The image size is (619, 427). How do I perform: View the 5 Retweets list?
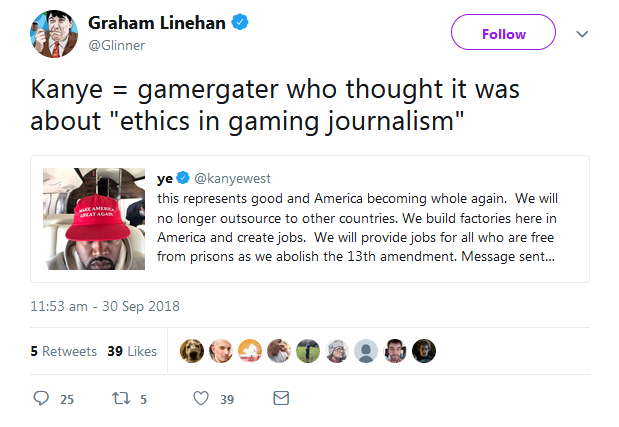(x=64, y=351)
